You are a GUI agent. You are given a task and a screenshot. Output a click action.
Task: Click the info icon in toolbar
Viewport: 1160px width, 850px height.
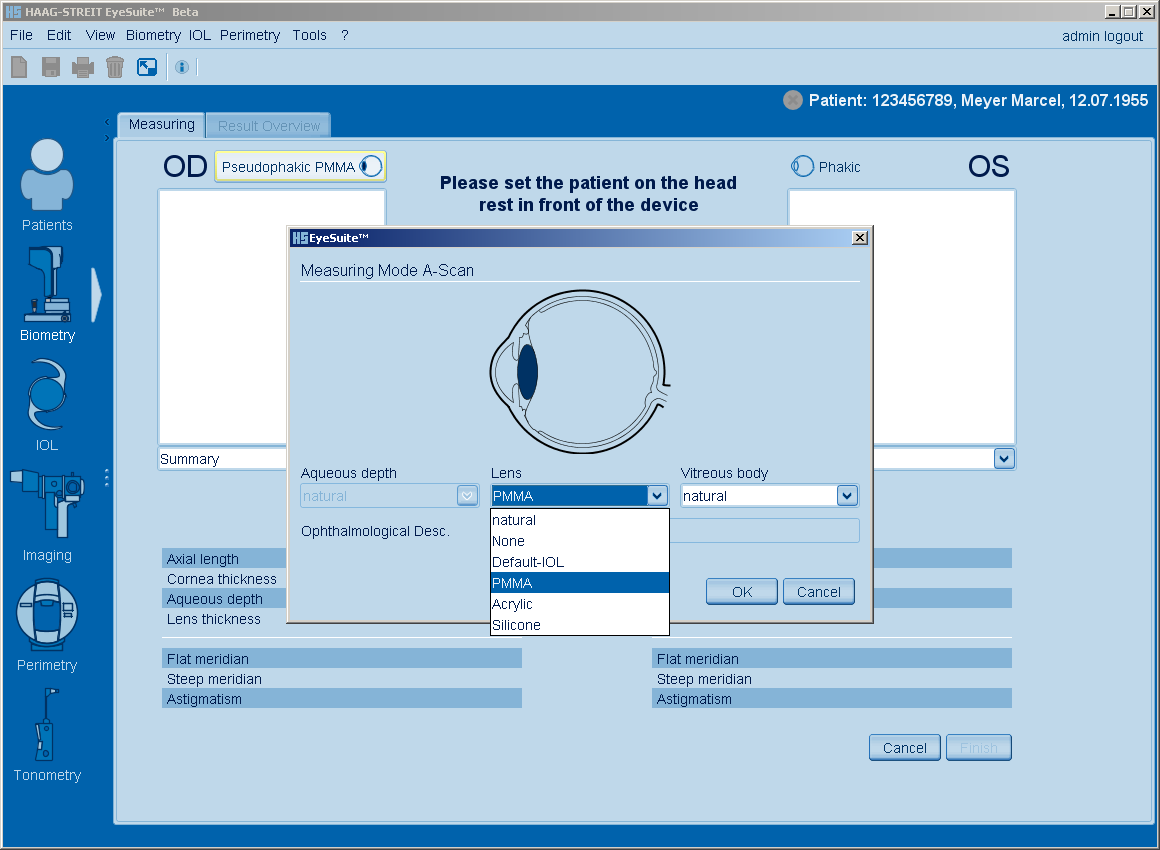[181, 67]
